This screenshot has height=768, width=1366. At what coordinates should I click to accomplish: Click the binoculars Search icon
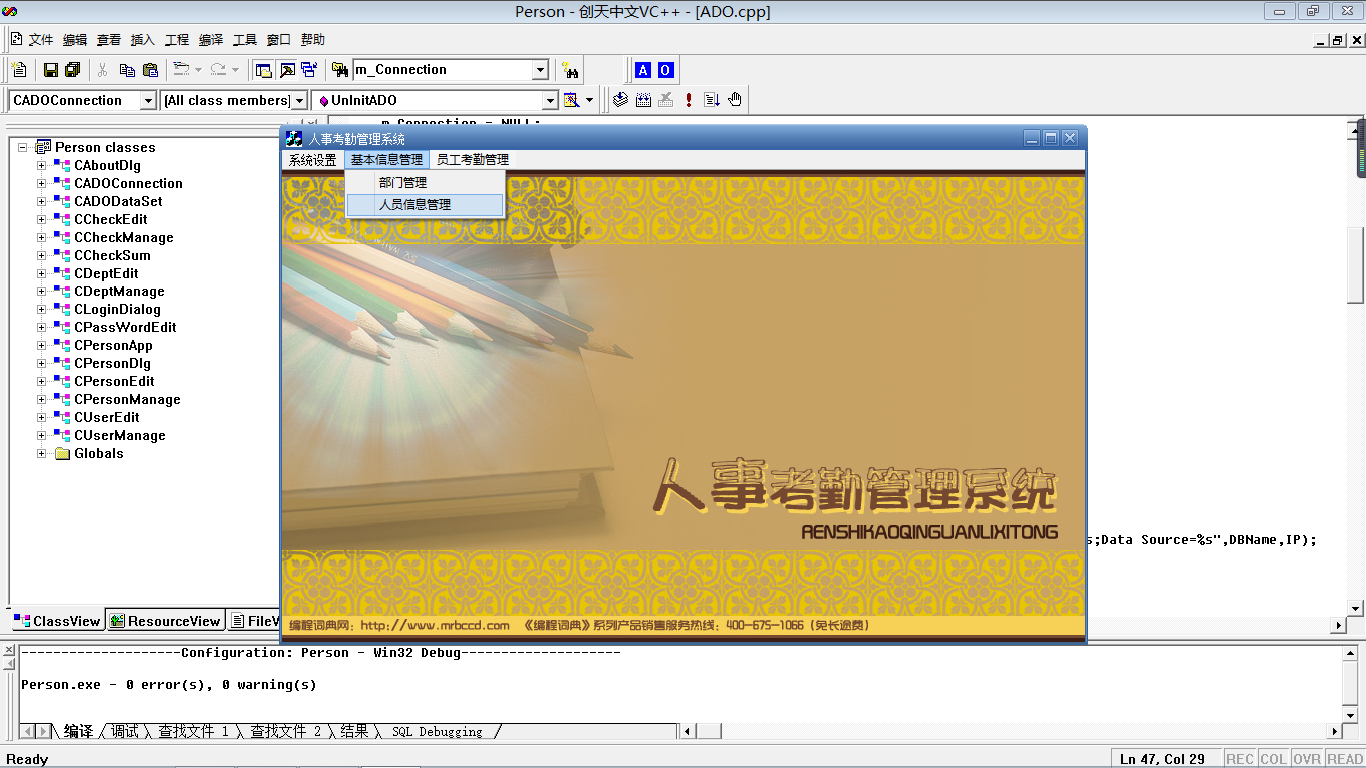[570, 70]
